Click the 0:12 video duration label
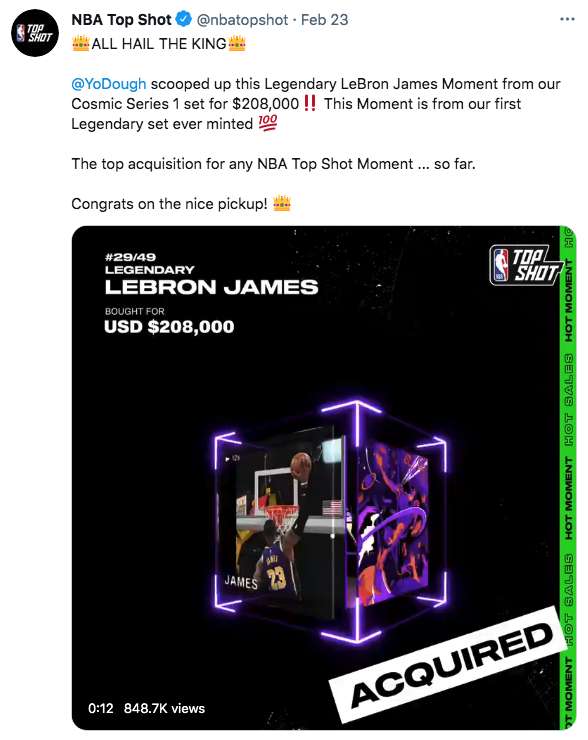Screen dimensions: 588x740 101,708
